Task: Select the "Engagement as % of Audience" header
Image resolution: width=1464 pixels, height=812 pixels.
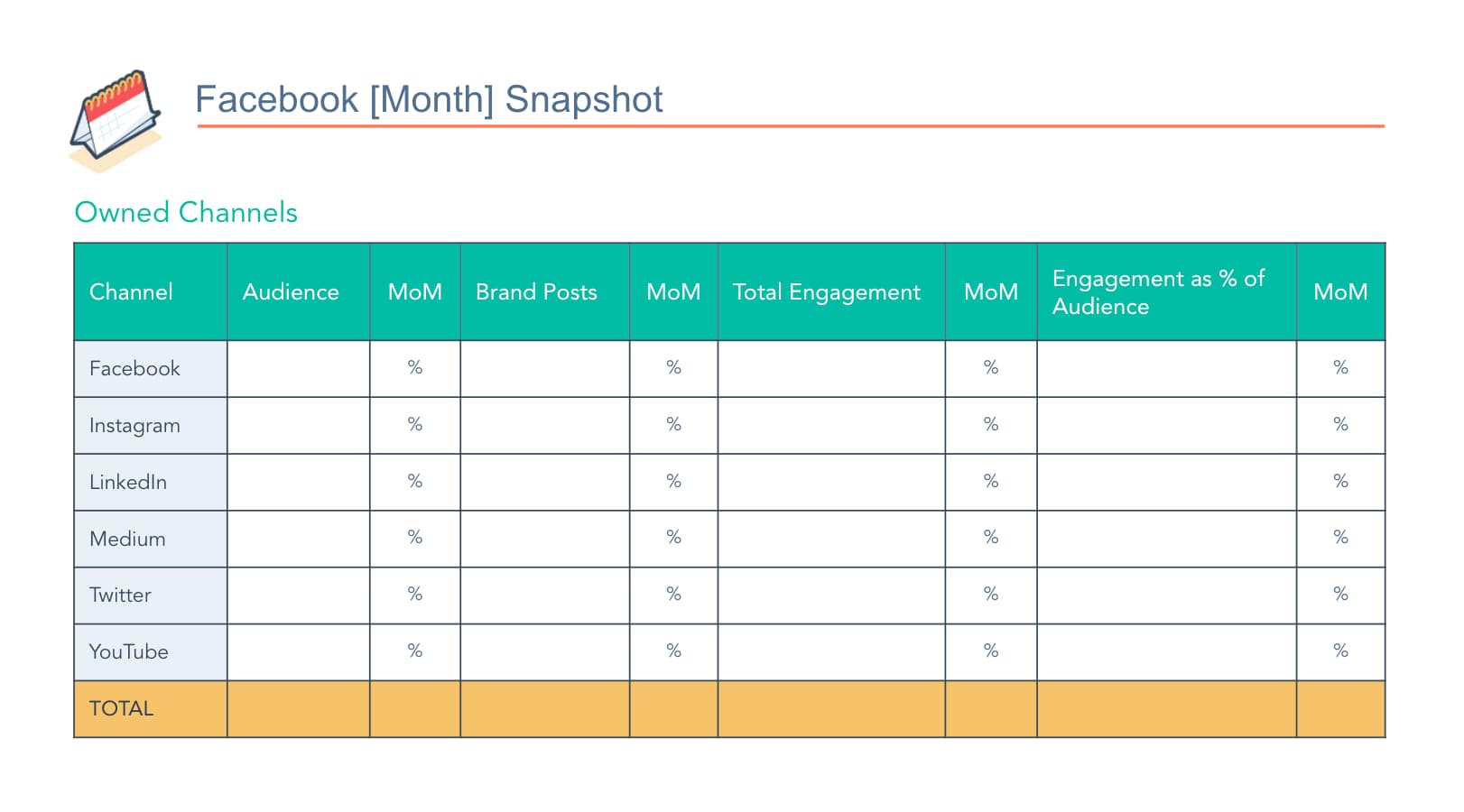Action: tap(1158, 292)
